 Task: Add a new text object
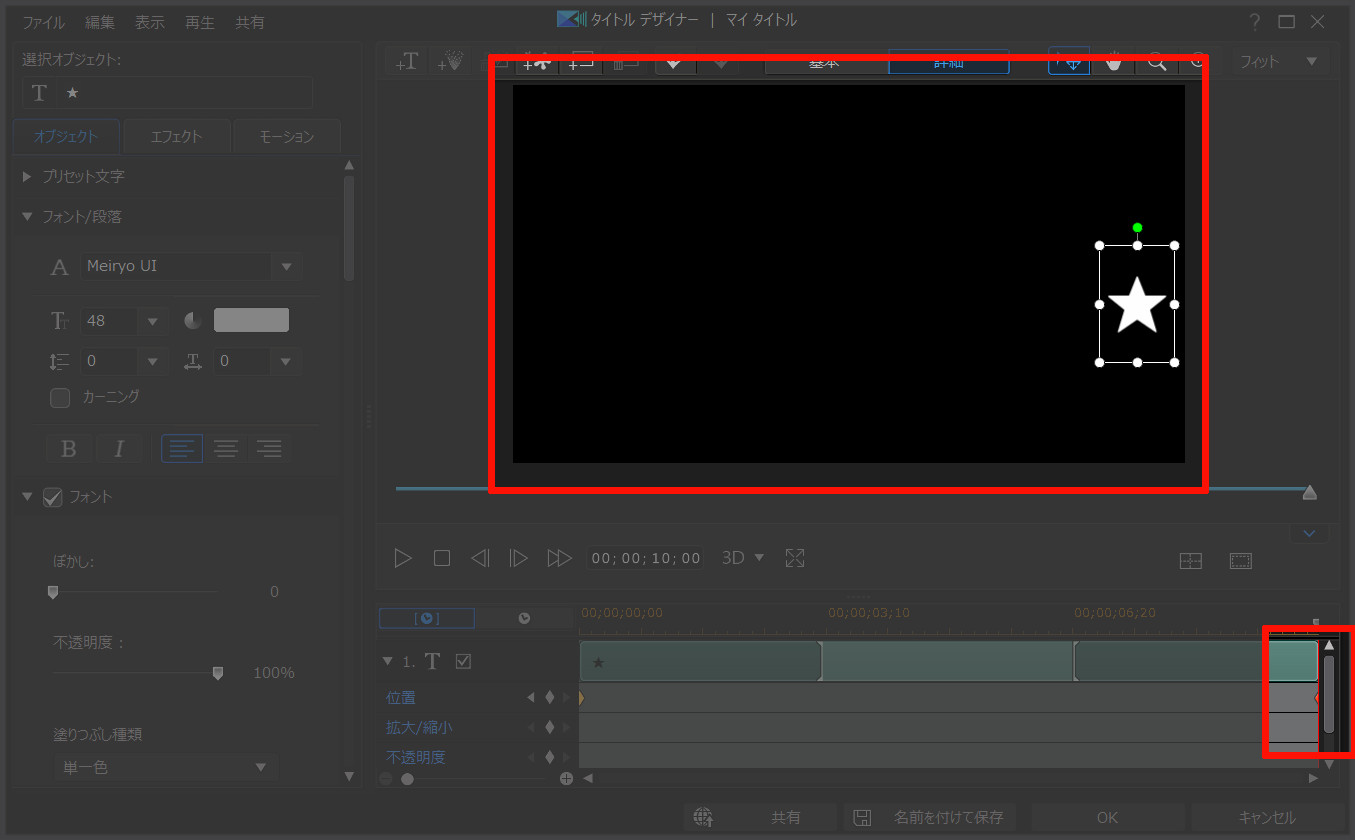click(406, 62)
